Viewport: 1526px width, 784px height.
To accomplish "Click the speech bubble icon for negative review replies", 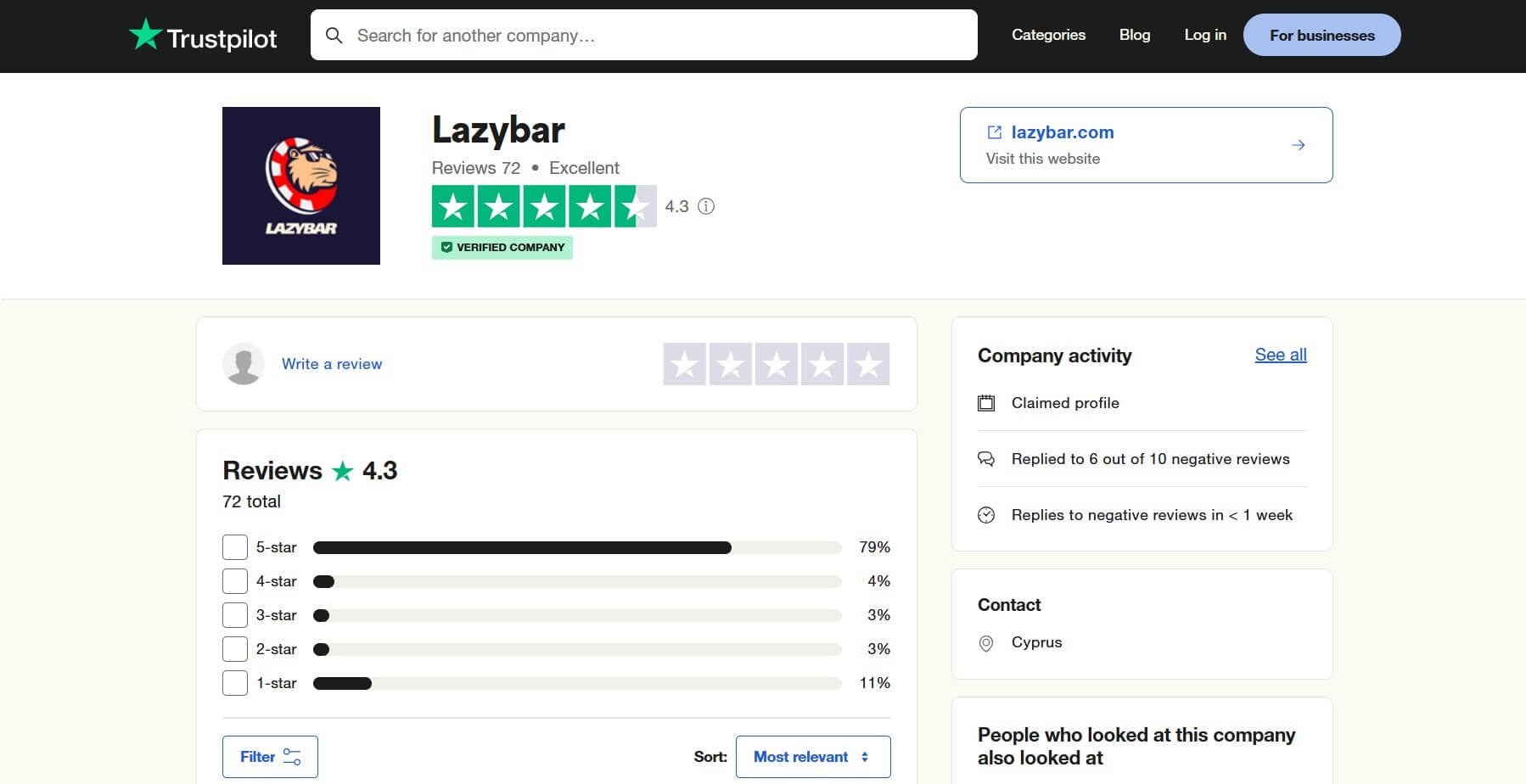I will coord(986,458).
